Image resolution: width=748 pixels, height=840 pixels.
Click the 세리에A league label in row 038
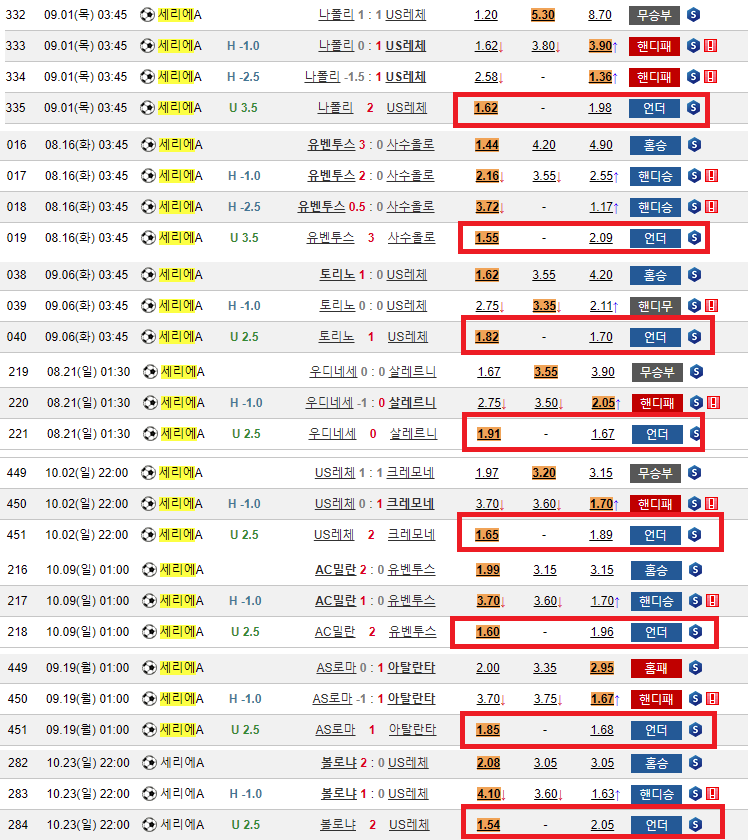(180, 275)
